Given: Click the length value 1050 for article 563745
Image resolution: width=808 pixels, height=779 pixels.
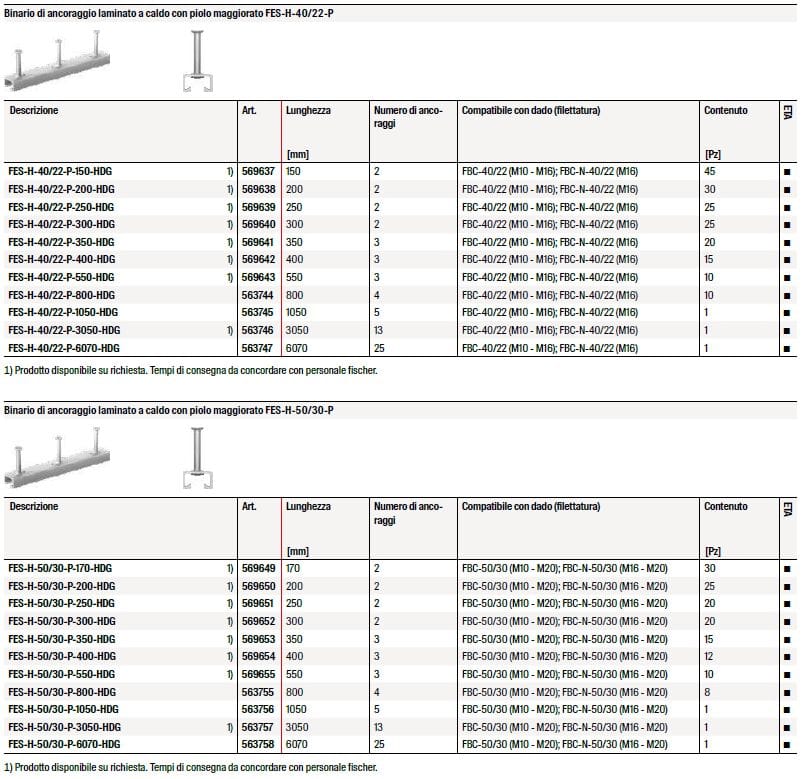Looking at the screenshot, I should tap(297, 313).
